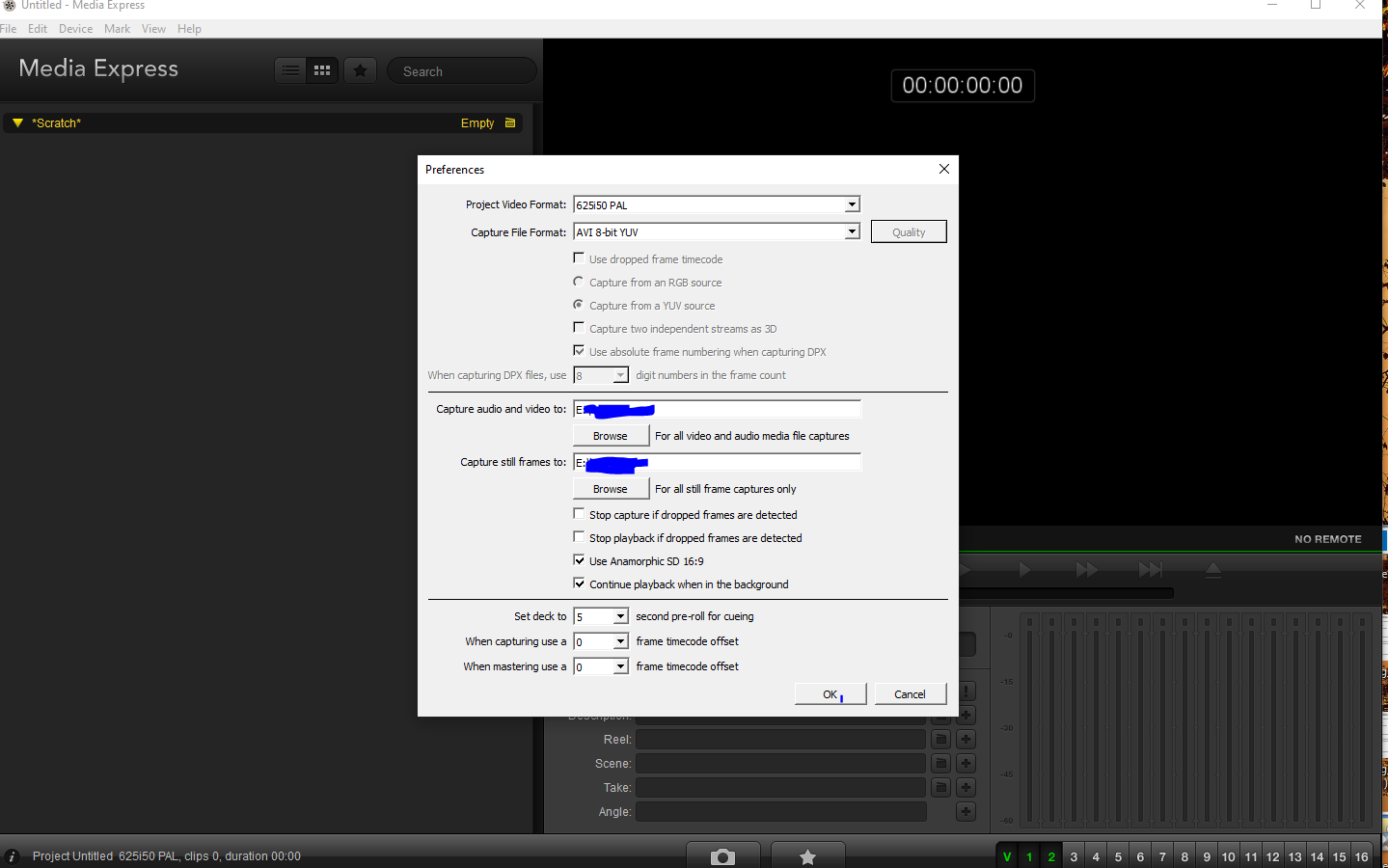The image size is (1388, 868).
Task: Click the fast forward transport button
Action: coord(1087,570)
